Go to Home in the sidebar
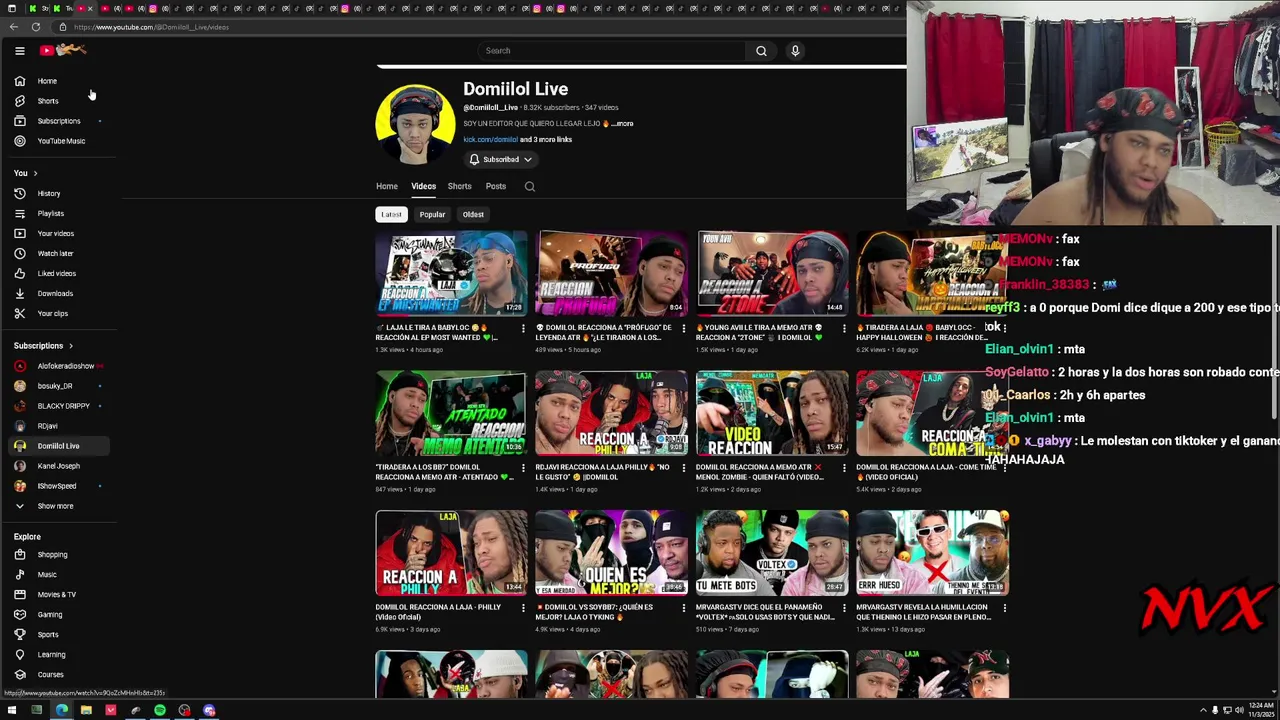 [47, 81]
